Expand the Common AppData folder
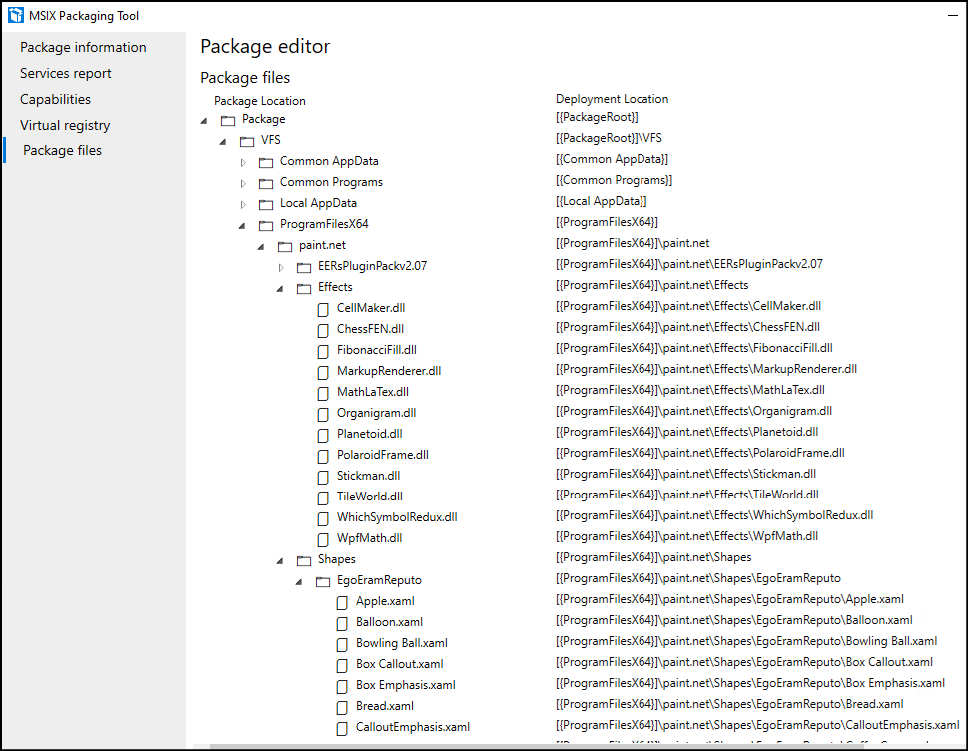Image resolution: width=968 pixels, height=751 pixels. coord(242,162)
